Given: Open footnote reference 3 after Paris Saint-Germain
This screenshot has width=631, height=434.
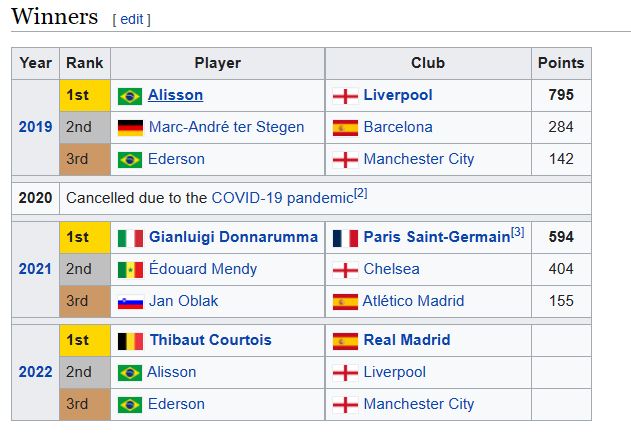Looking at the screenshot, I should [x=517, y=233].
